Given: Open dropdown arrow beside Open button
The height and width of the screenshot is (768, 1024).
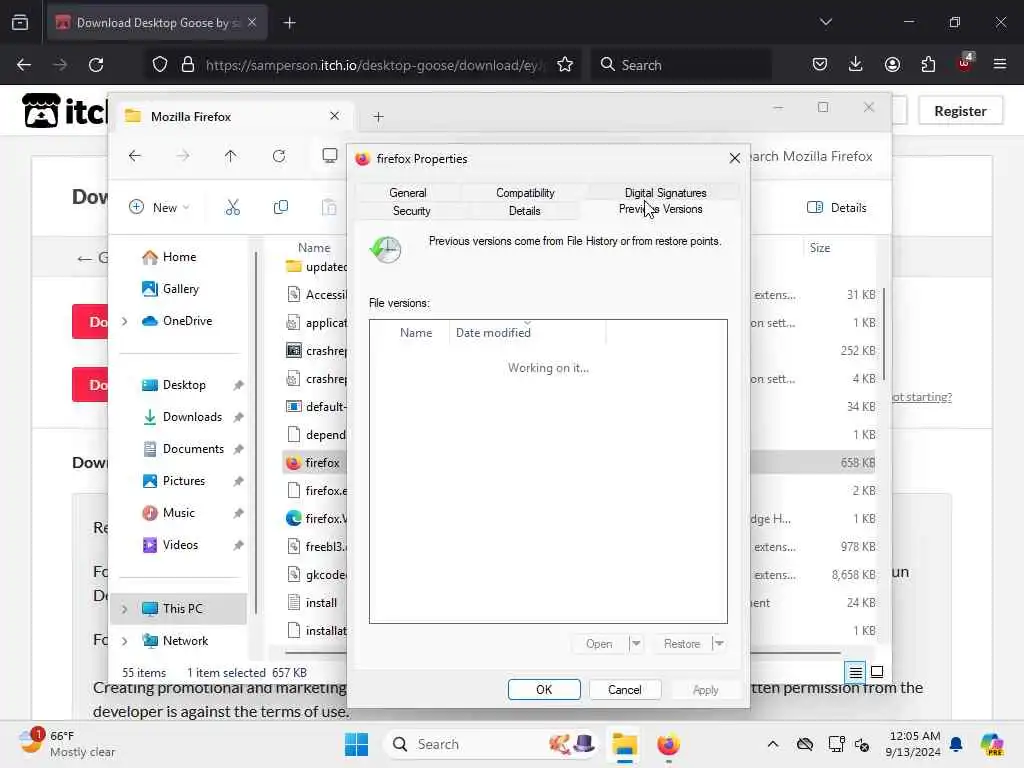Looking at the screenshot, I should point(635,644).
